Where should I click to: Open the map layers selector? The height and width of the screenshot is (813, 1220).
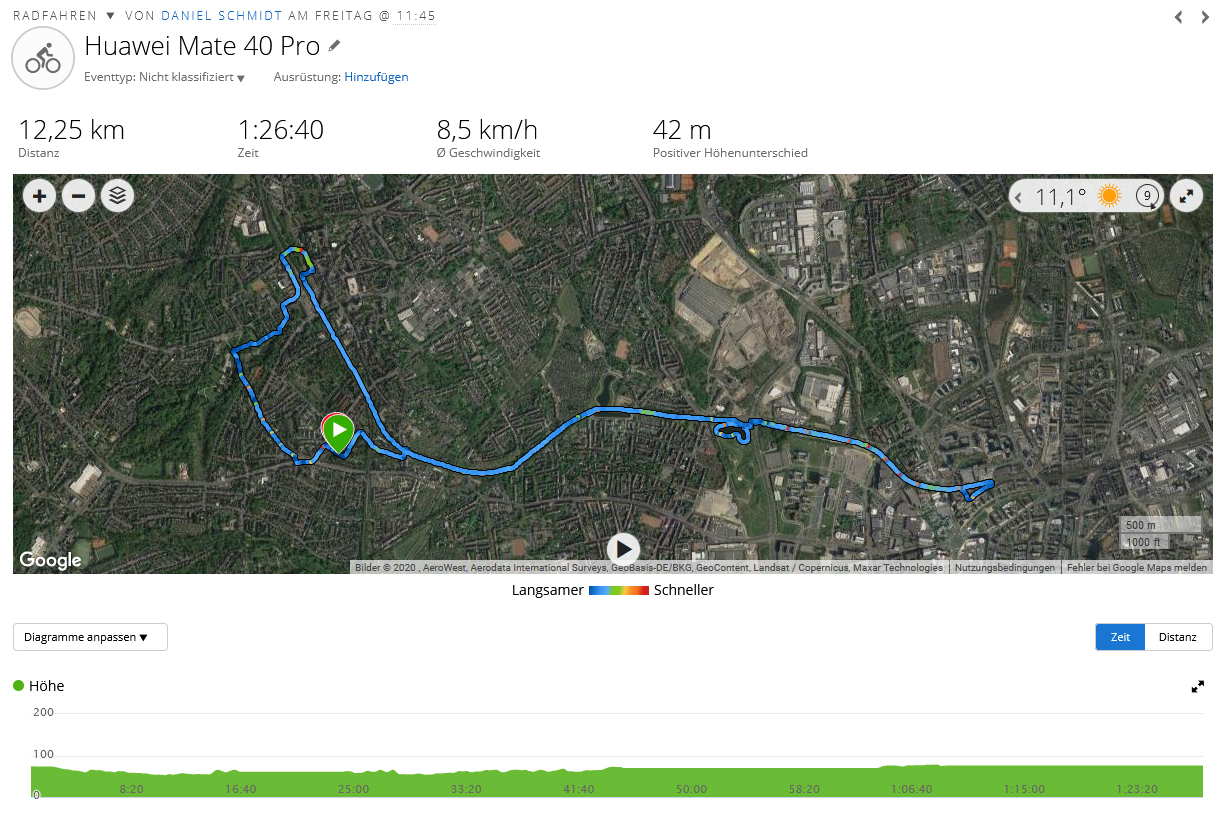[117, 196]
